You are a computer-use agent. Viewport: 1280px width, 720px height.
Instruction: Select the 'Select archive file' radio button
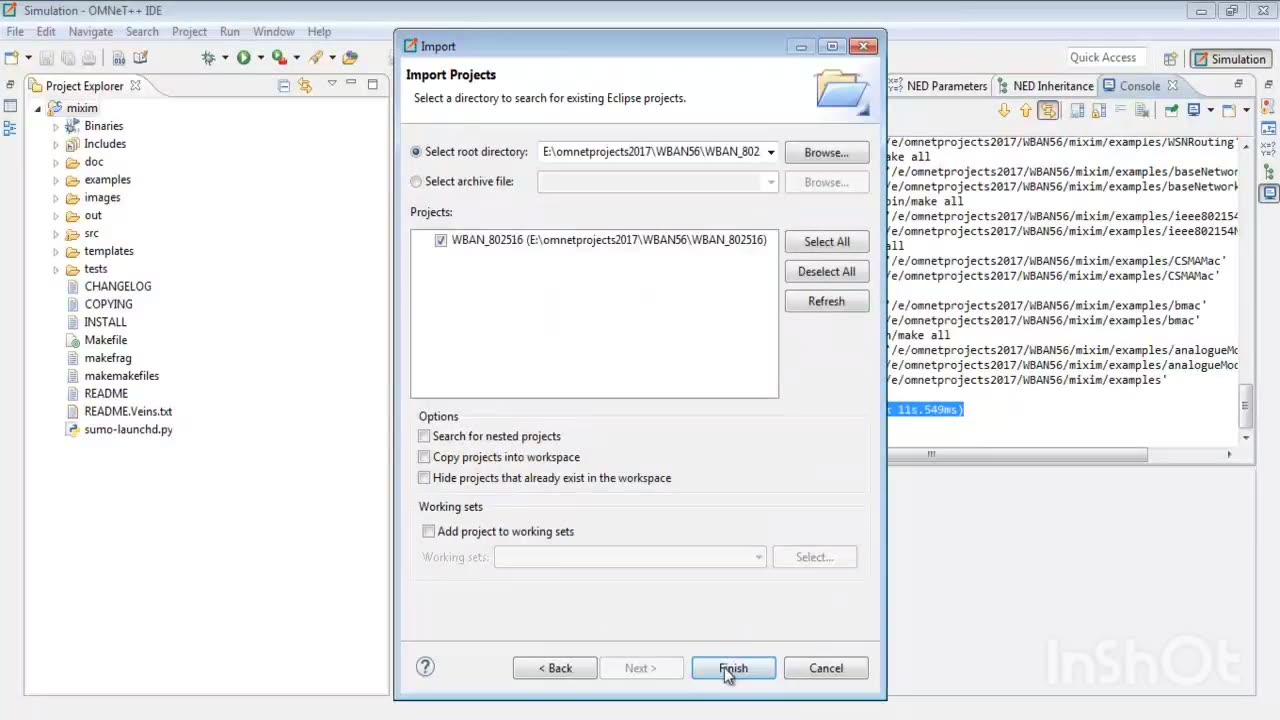416,182
